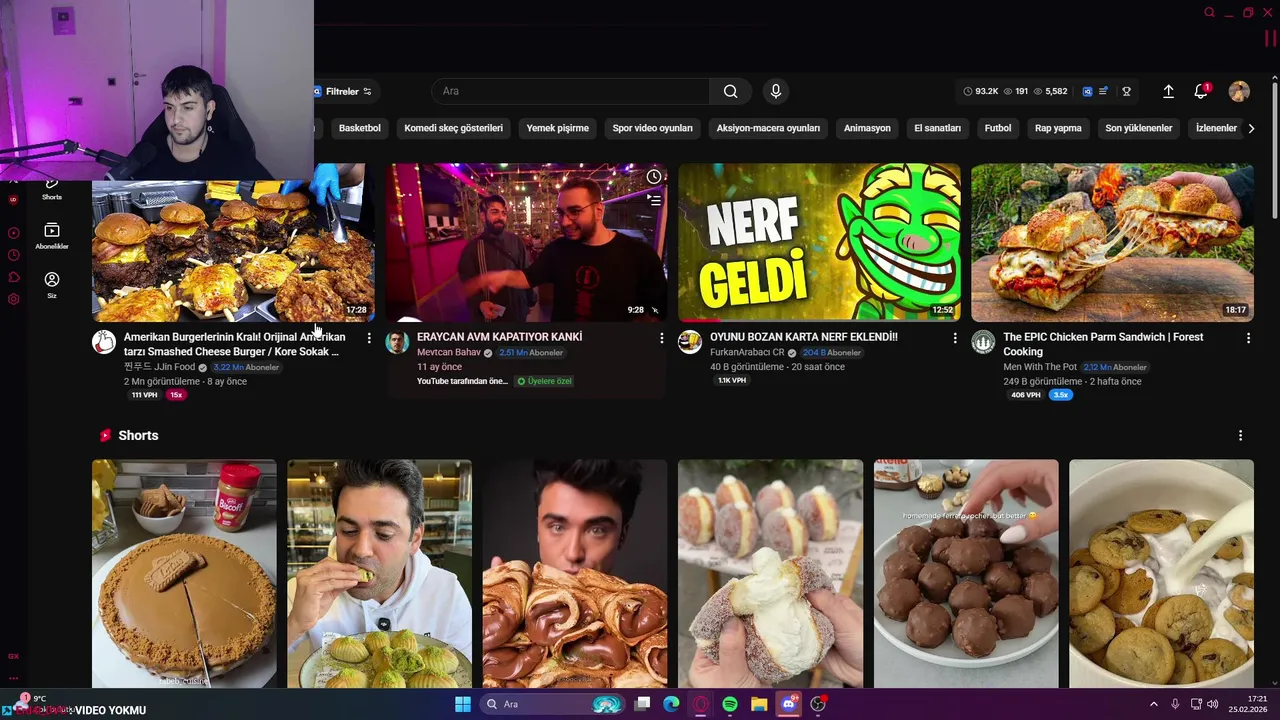This screenshot has height=720, width=1280.
Task: Open options menu for EPIC Chicken Parm video
Action: click(1247, 338)
